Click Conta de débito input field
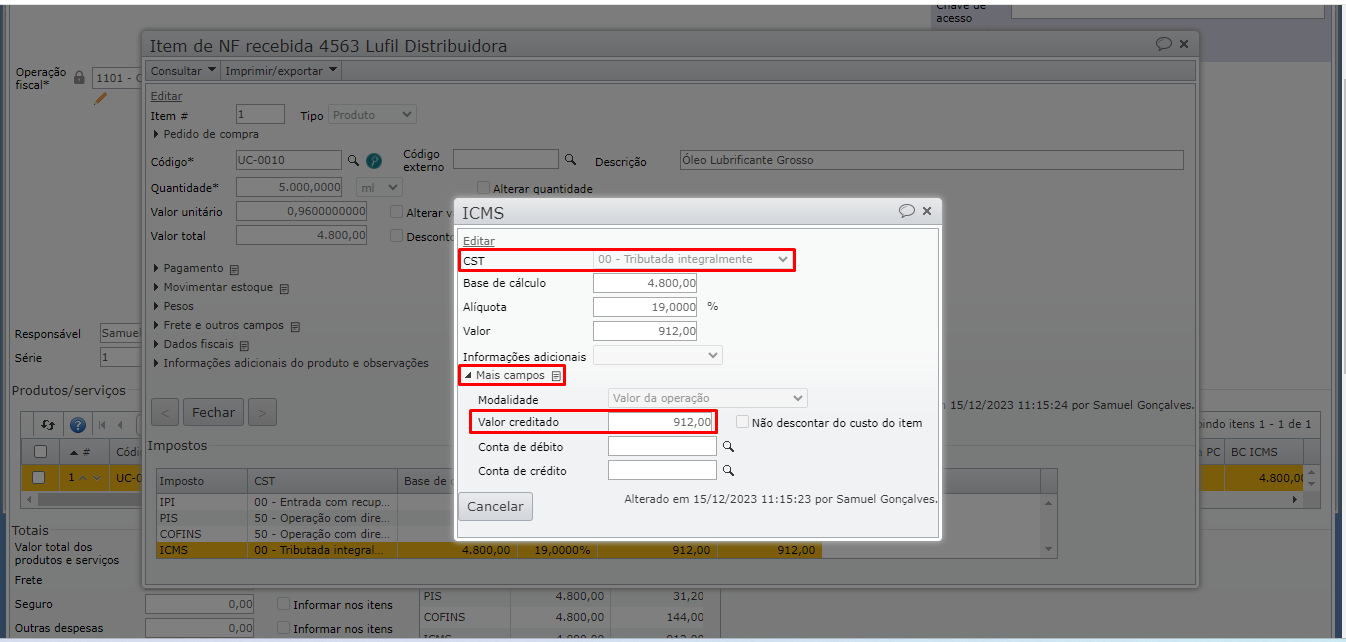The image size is (1346, 642). [662, 446]
